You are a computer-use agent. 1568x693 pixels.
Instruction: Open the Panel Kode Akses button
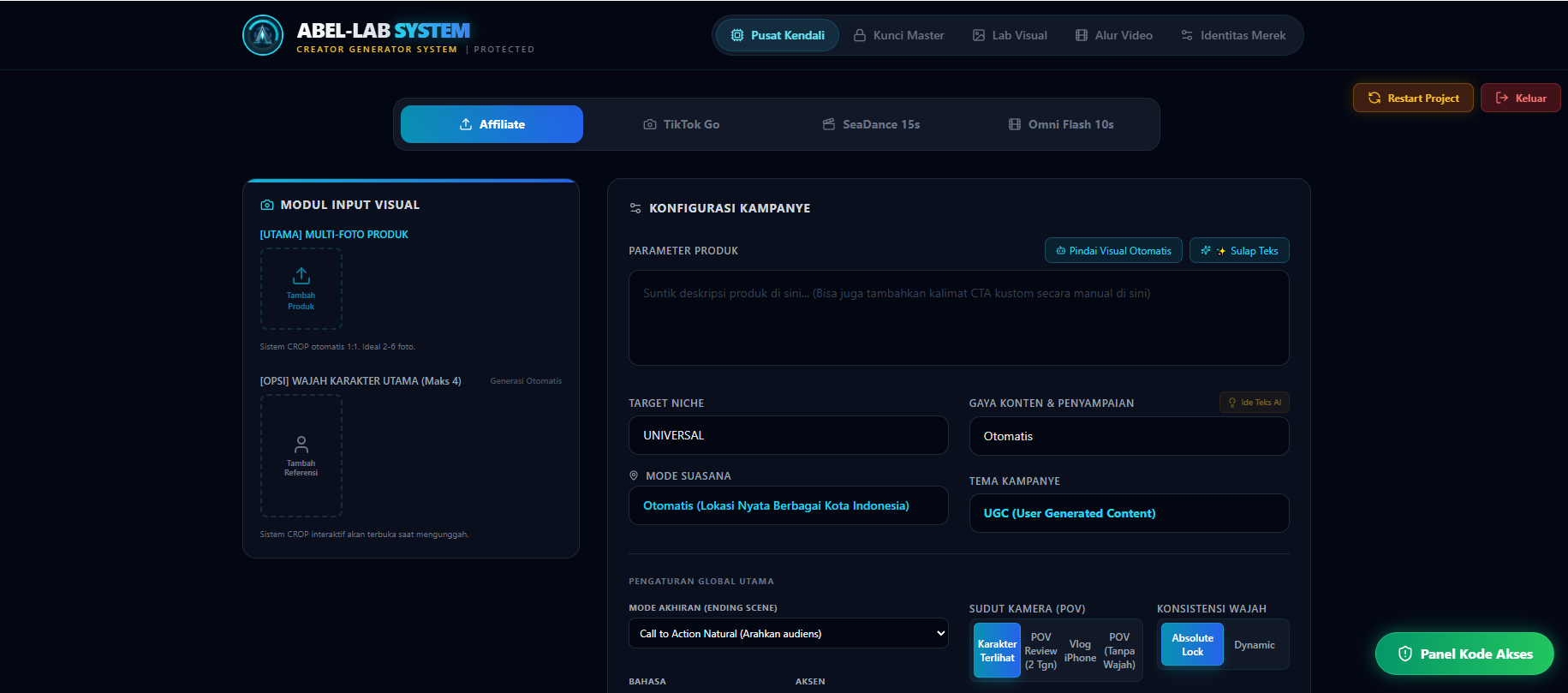[1464, 654]
